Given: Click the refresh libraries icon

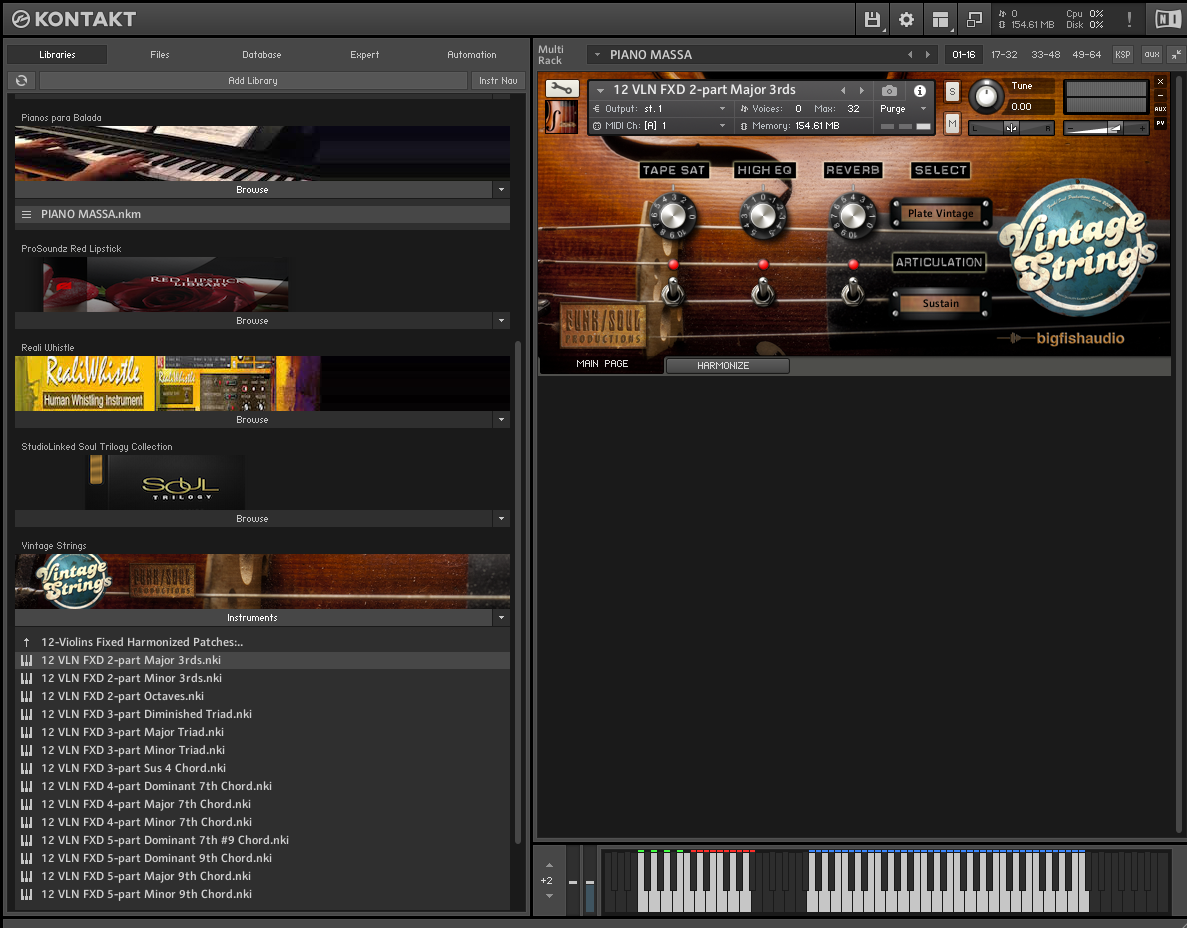Looking at the screenshot, I should tap(21, 80).
